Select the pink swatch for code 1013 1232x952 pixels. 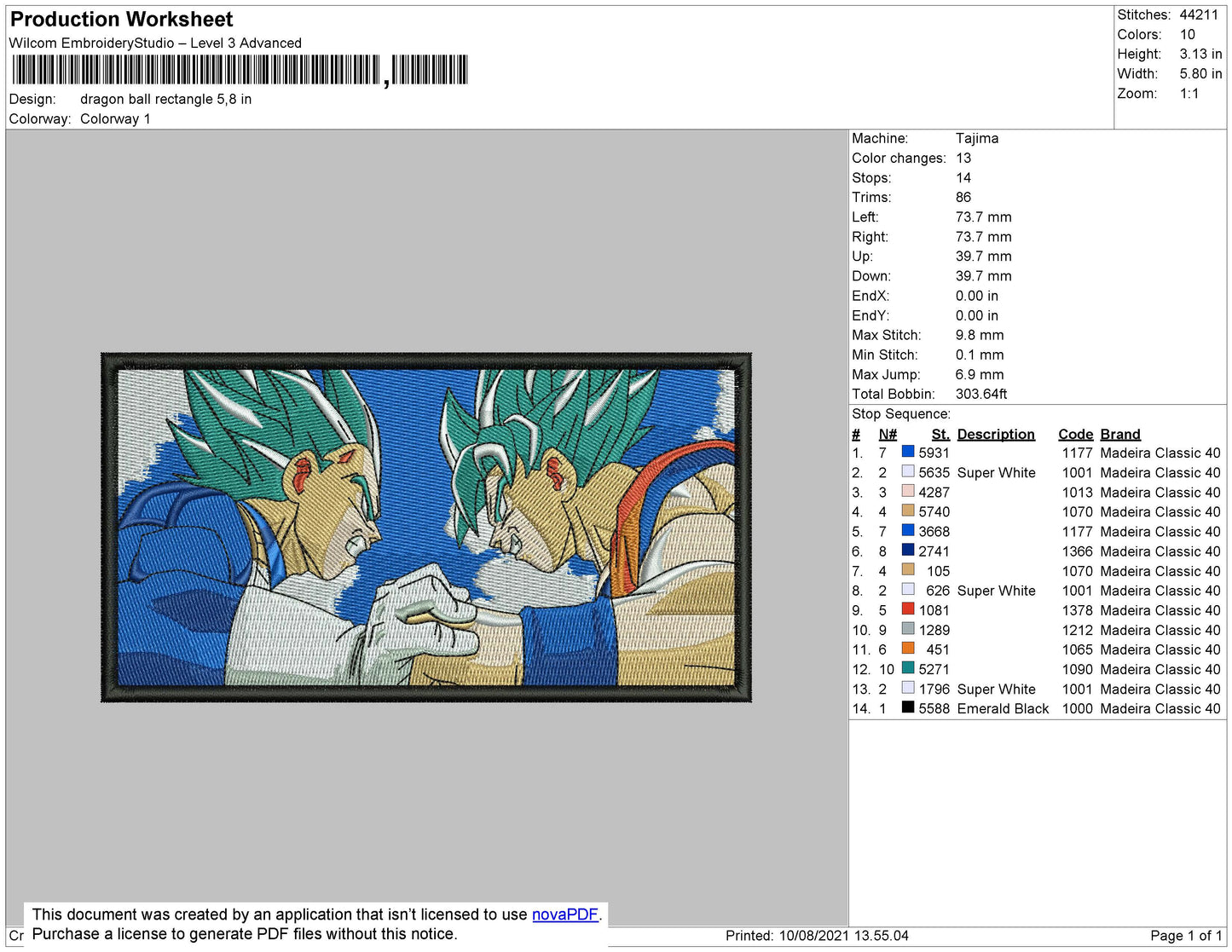(908, 492)
